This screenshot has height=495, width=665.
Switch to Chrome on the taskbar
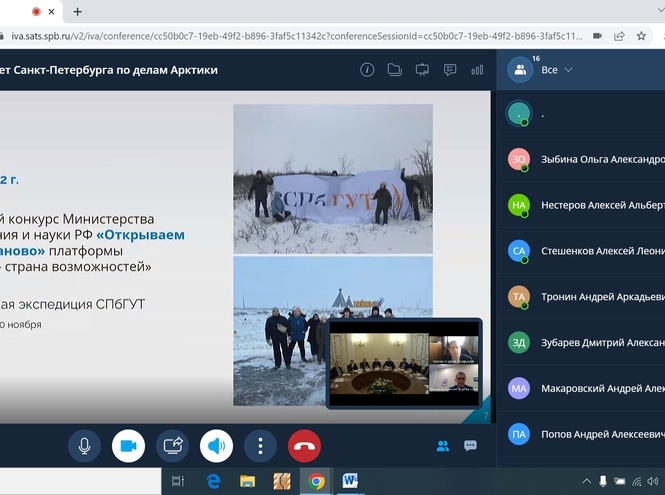coord(316,481)
